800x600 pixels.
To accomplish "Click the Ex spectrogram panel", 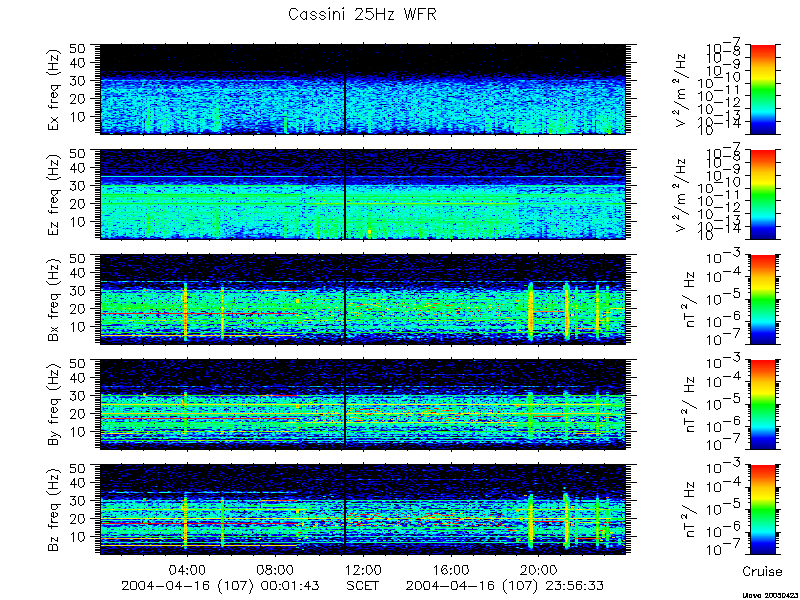I will pyautogui.click(x=362, y=89).
